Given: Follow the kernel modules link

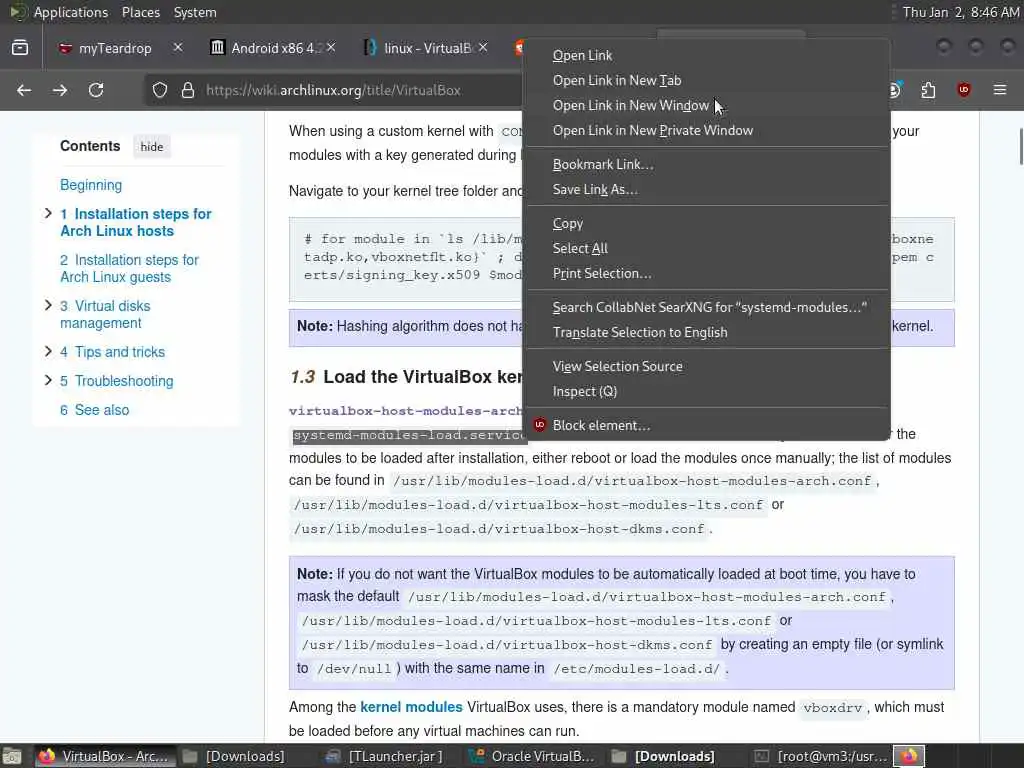Looking at the screenshot, I should 411,707.
